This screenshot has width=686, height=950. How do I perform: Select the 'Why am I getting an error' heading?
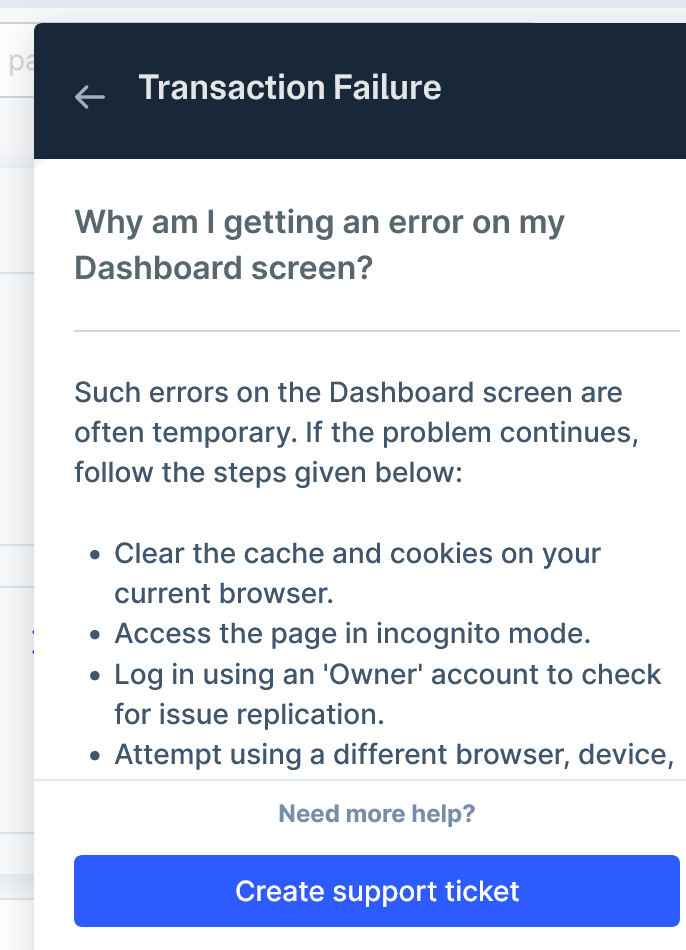pyautogui.click(x=320, y=245)
